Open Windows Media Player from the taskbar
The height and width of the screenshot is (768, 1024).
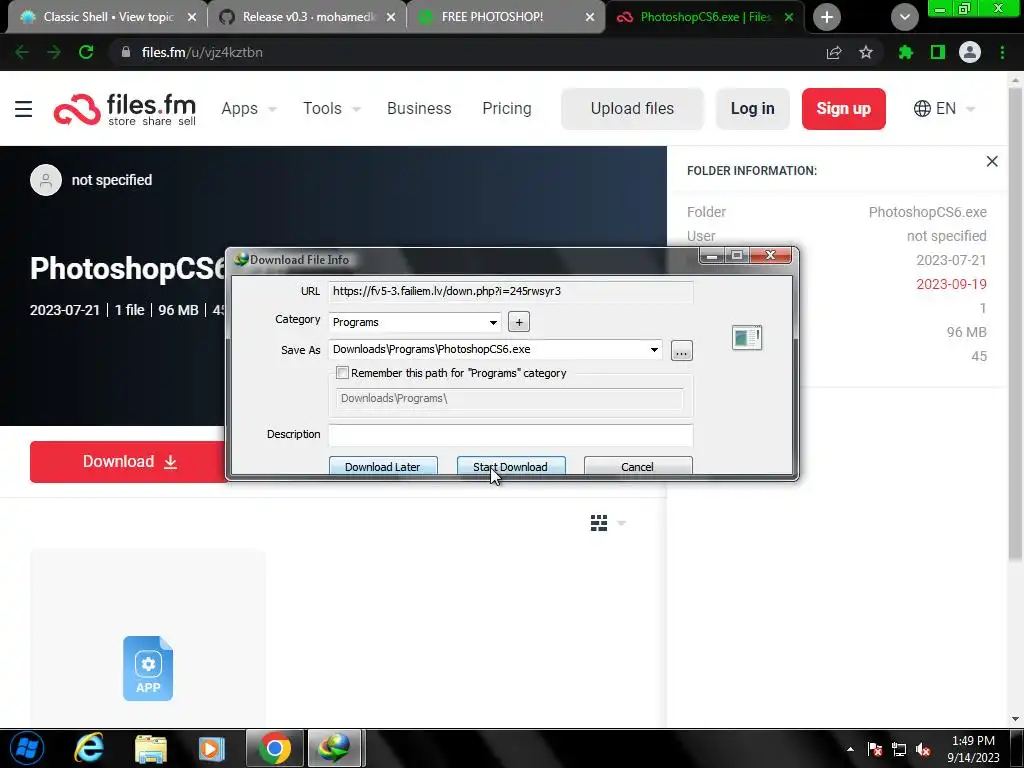point(212,748)
